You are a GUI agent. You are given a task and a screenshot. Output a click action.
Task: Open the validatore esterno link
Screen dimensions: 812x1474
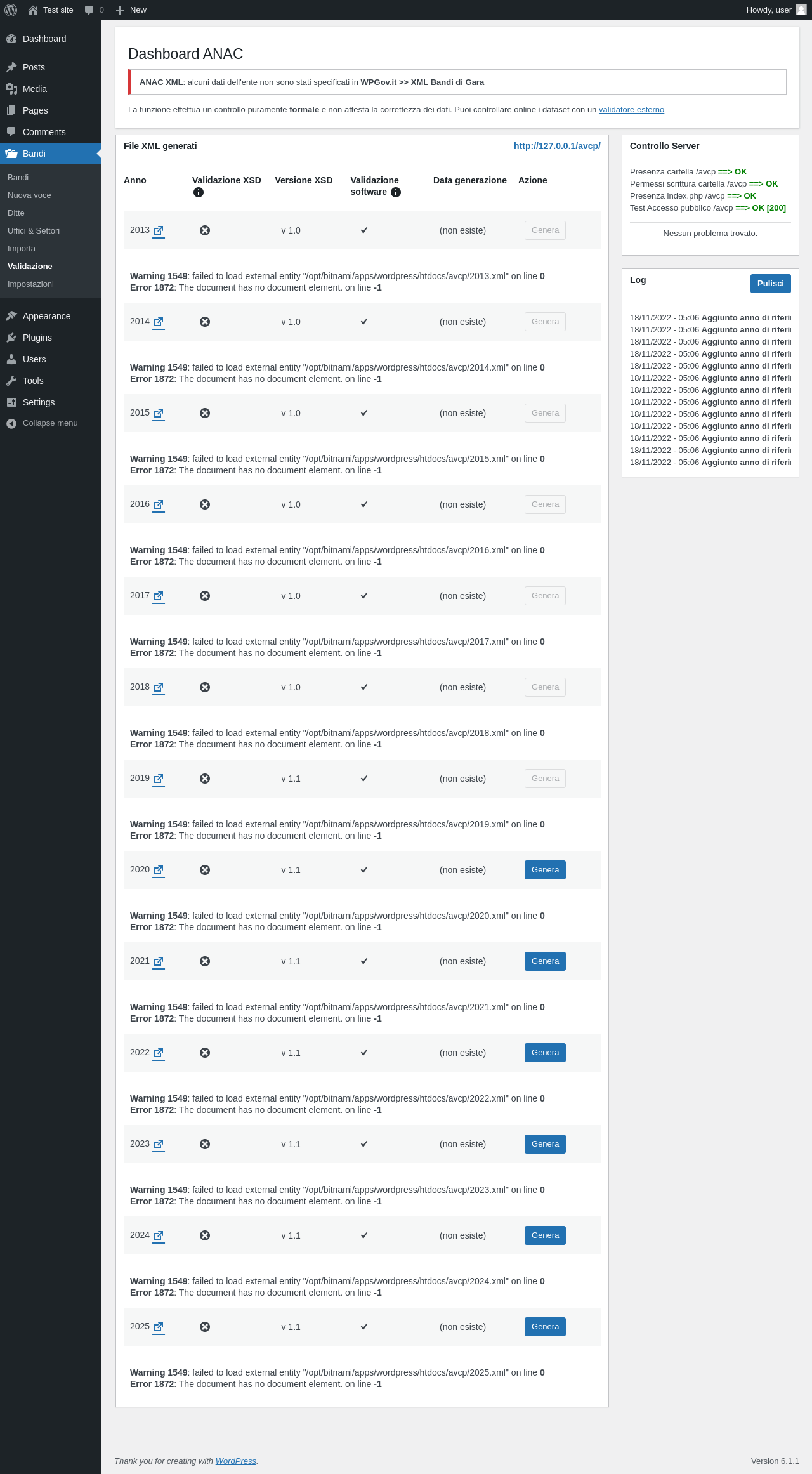pos(631,110)
